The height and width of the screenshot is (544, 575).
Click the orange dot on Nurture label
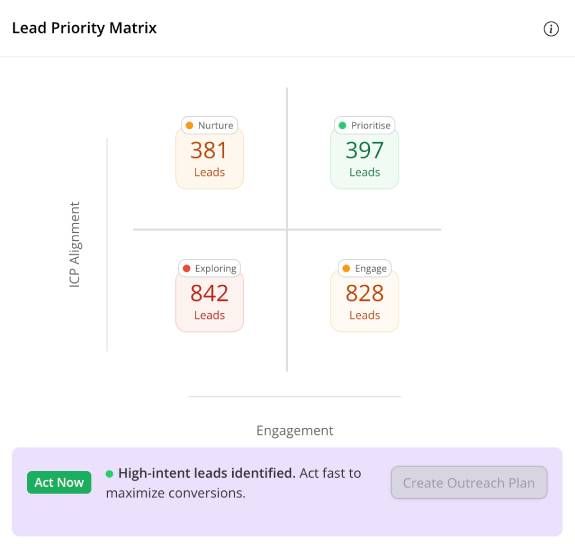[x=189, y=125]
